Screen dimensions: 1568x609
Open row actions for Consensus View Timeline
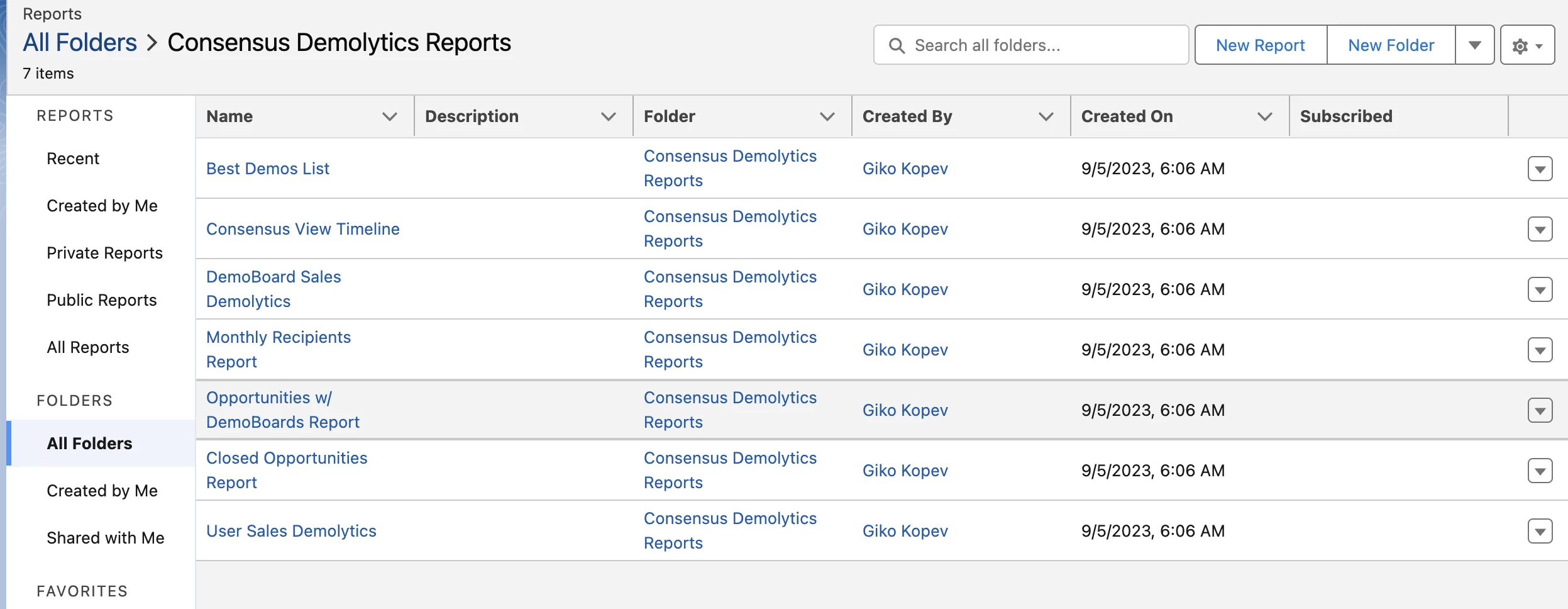(1540, 230)
